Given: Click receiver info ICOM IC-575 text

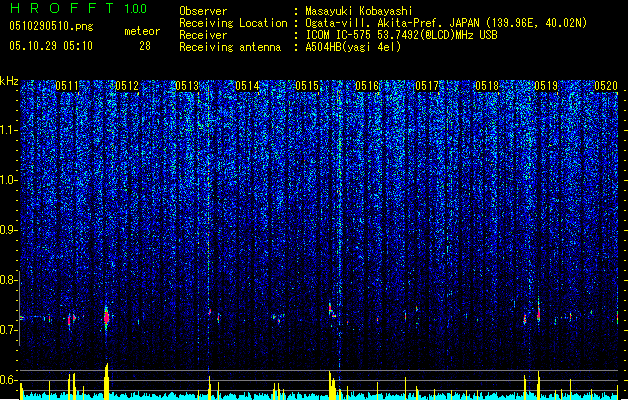Looking at the screenshot, I should coord(401,35).
